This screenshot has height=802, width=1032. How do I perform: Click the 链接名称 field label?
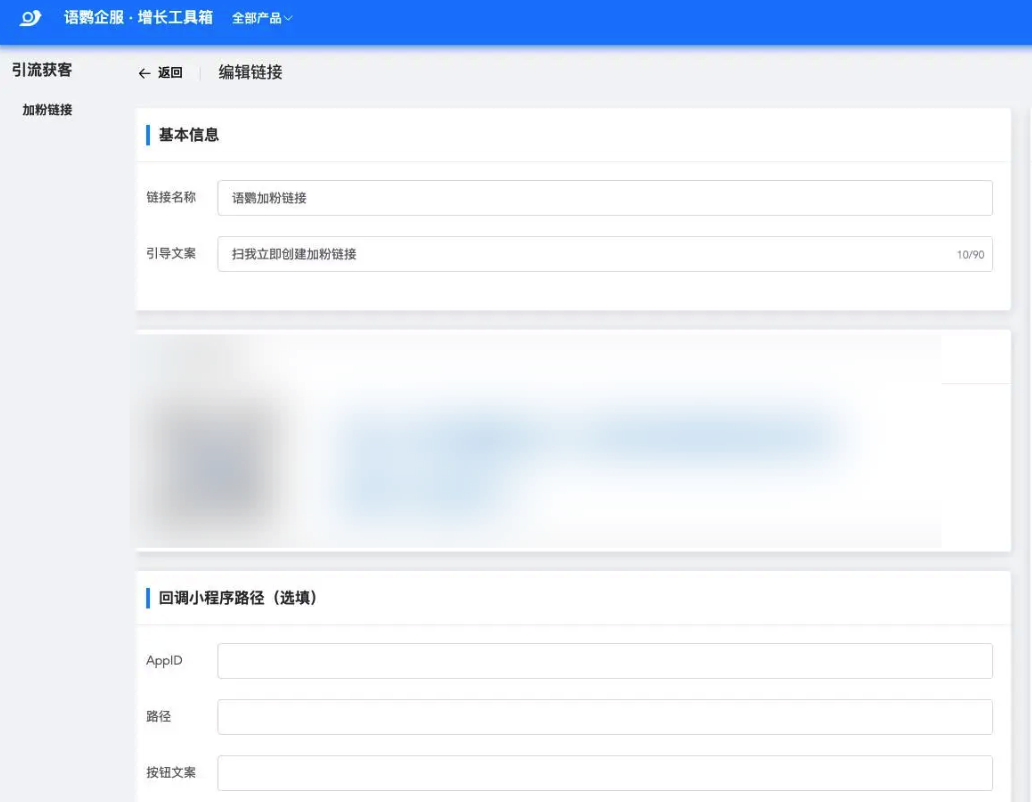171,197
